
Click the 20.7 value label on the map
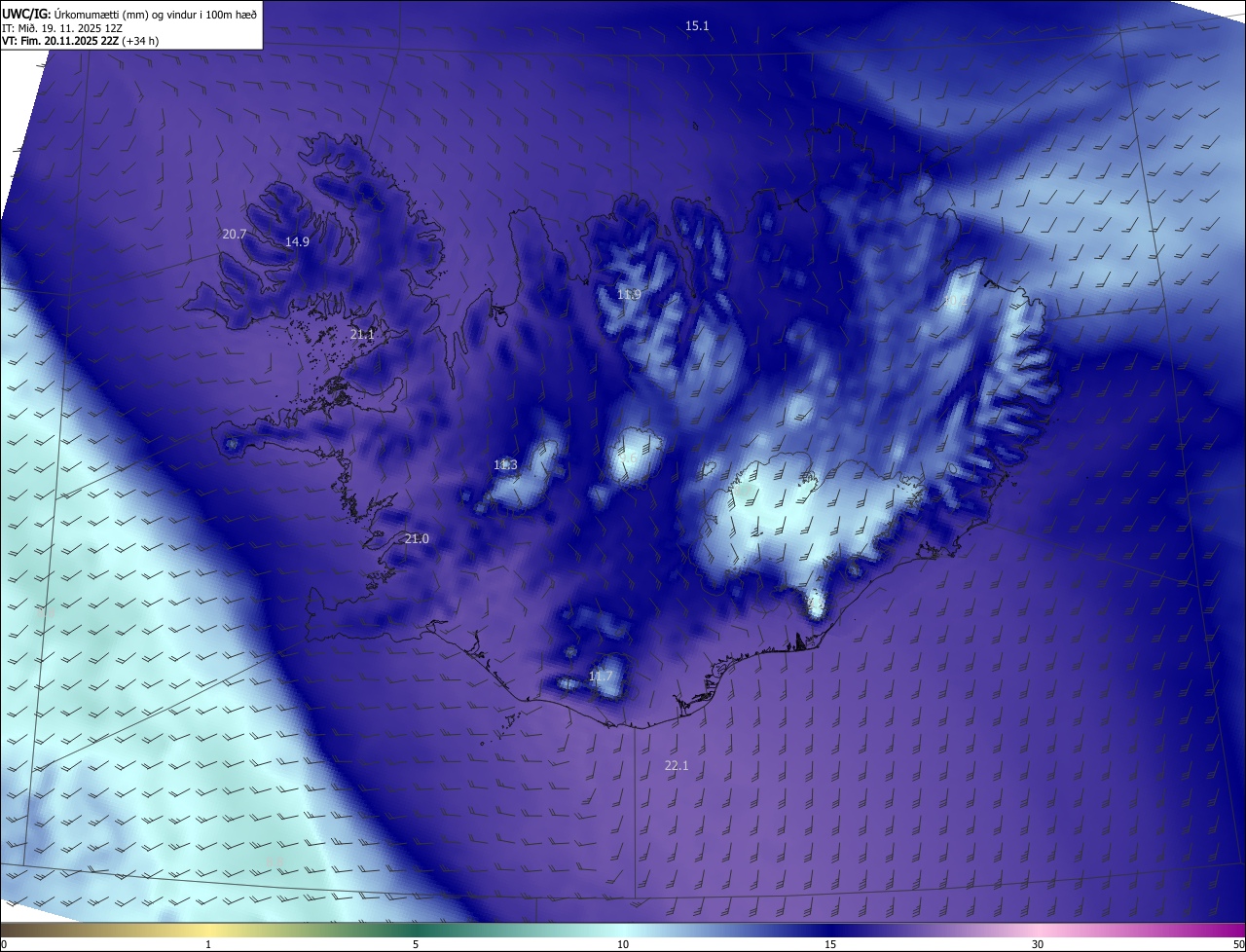[235, 235]
